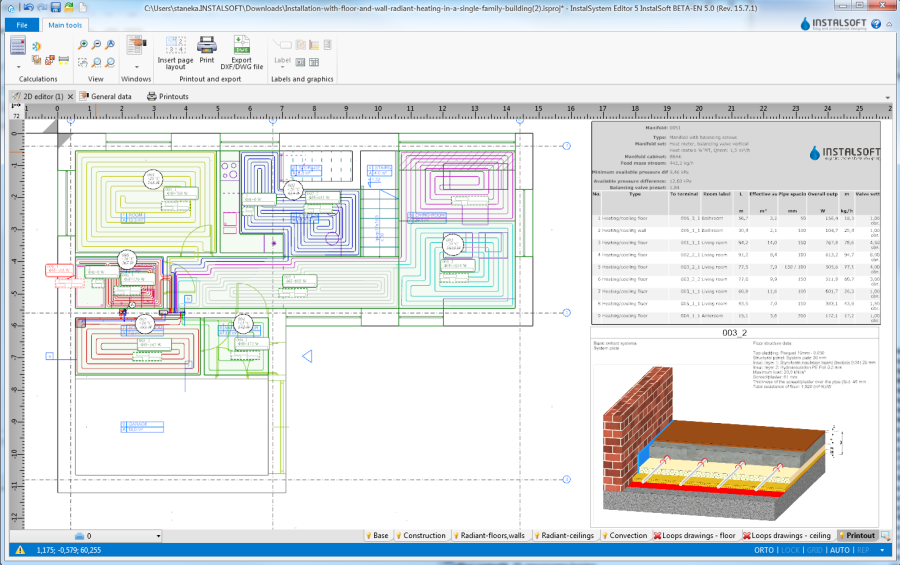Click the blue triangle view marker on drawing
This screenshot has width=900, height=565.
tap(307, 357)
